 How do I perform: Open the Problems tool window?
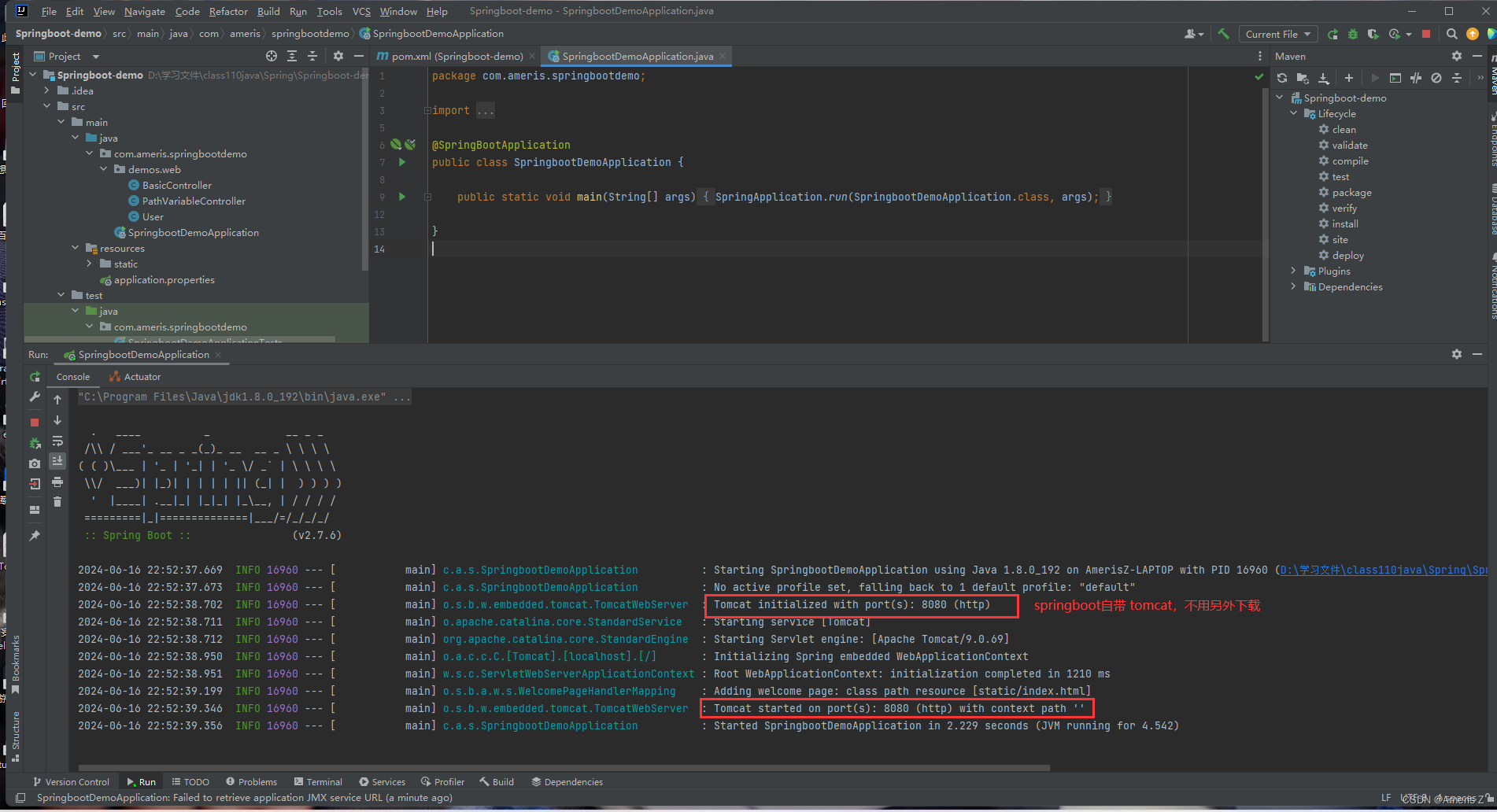251,782
